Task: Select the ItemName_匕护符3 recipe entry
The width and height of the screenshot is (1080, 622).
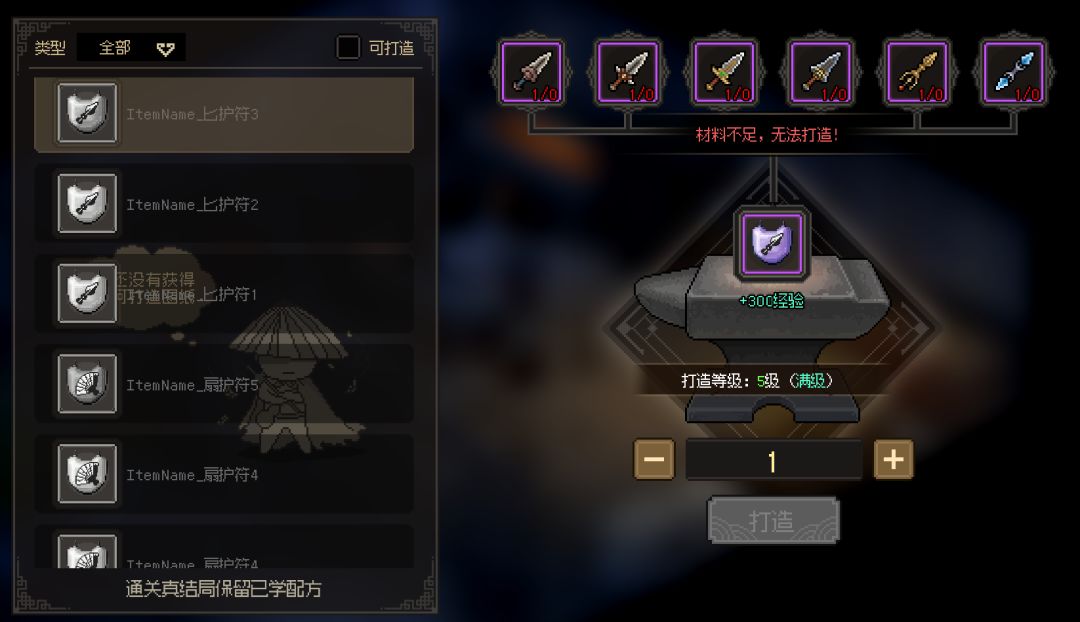Action: [x=224, y=114]
